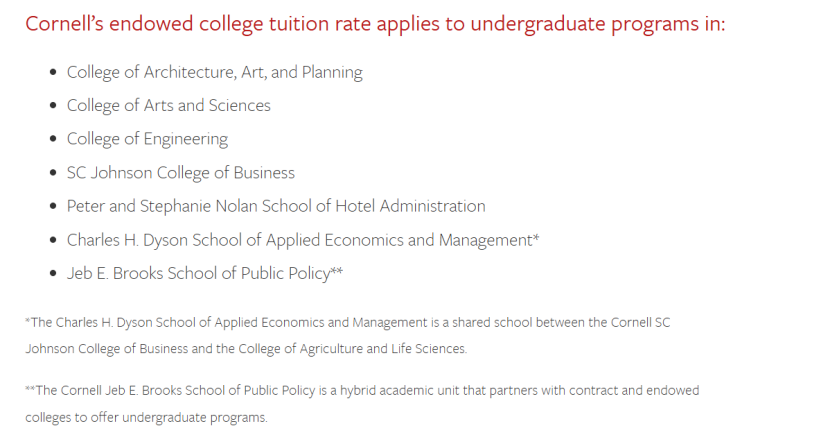
Task: Select Jeb E. Brooks School list item
Action: (x=205, y=273)
